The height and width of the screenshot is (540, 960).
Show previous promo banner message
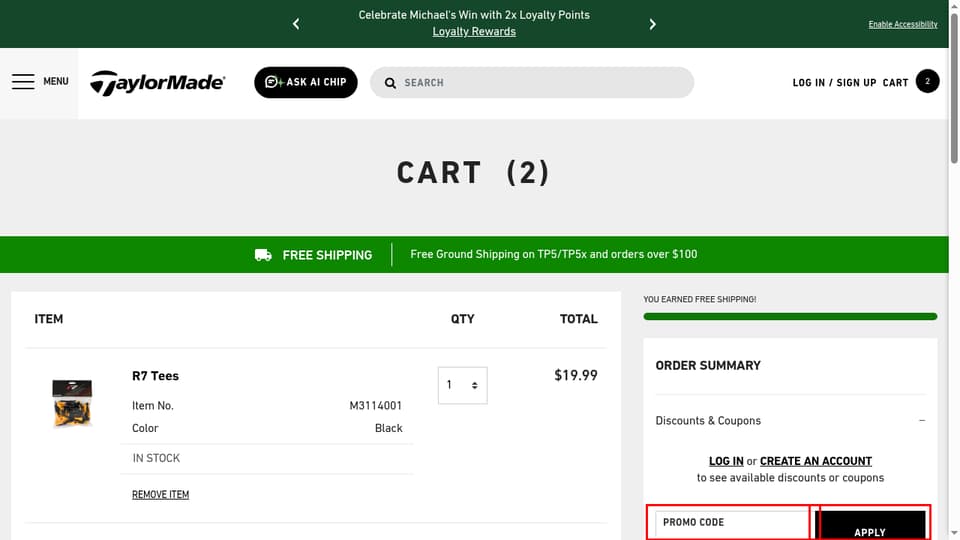coord(296,24)
